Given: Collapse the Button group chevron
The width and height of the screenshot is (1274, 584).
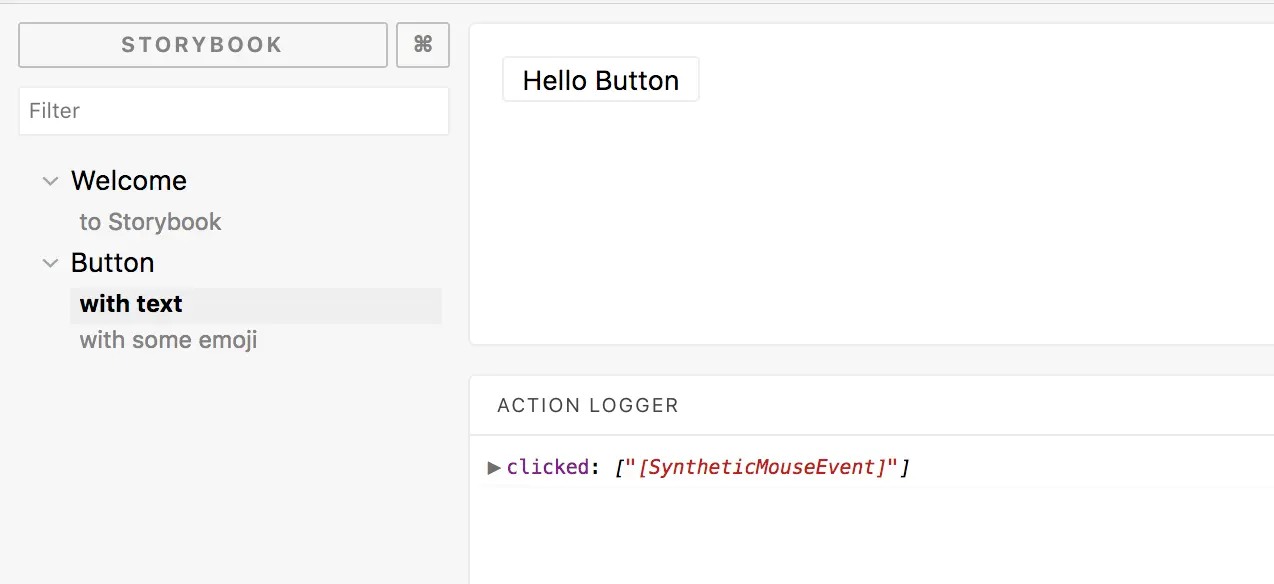Looking at the screenshot, I should point(50,263).
